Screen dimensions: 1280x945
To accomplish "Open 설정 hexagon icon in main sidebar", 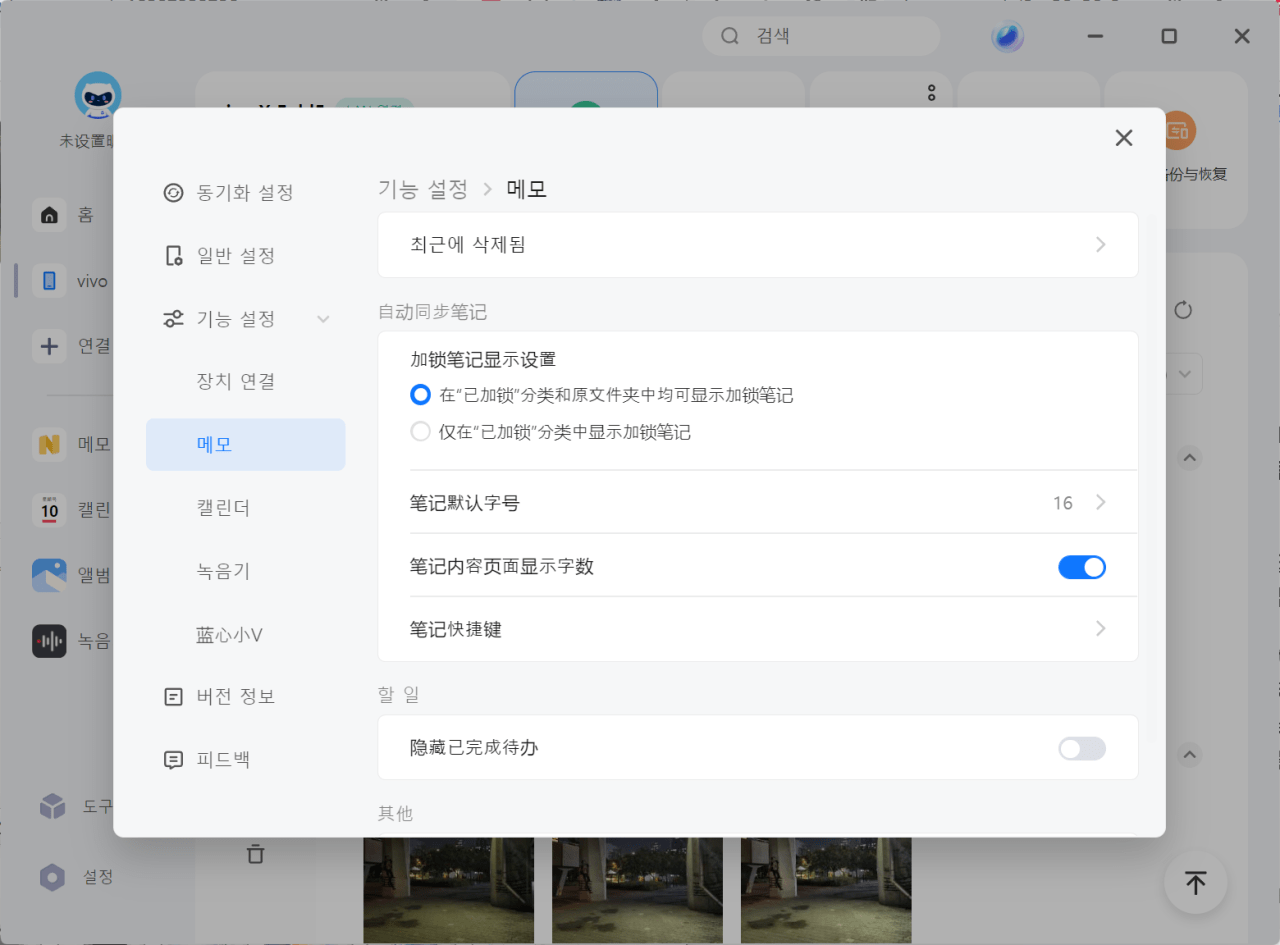I will coord(52,877).
